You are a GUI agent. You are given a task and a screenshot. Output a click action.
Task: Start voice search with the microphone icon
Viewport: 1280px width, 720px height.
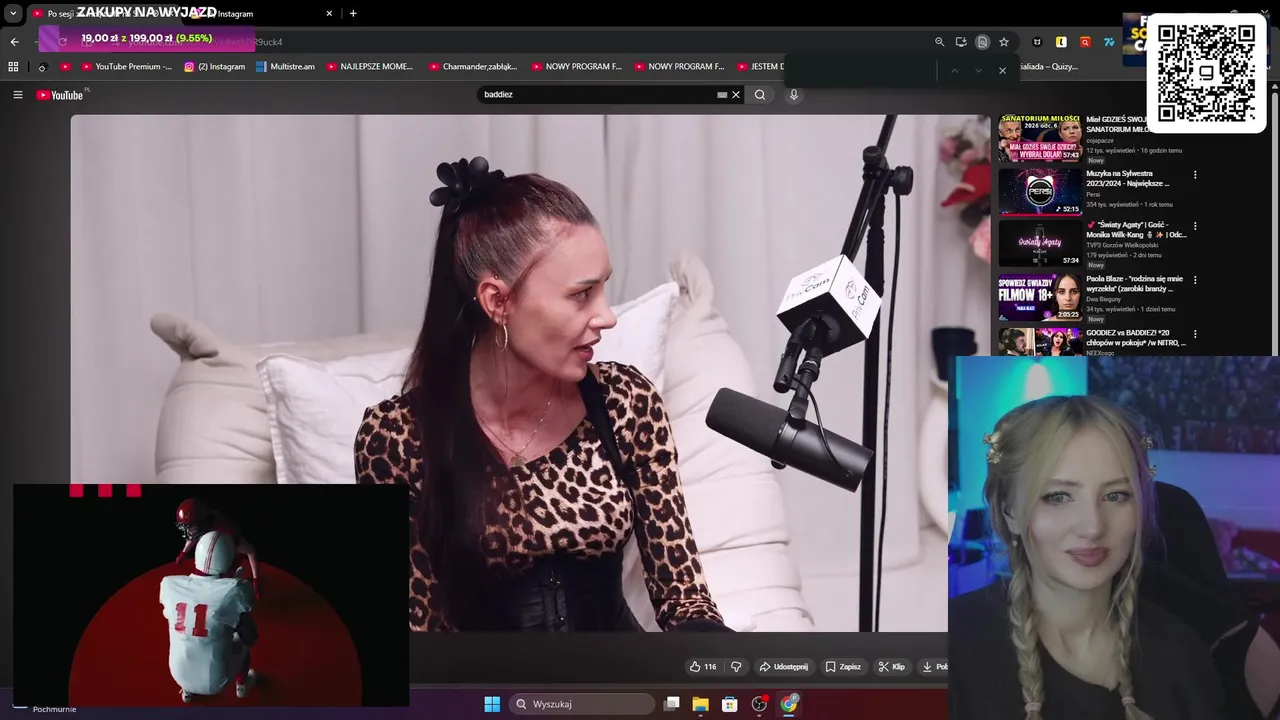[x=794, y=95]
